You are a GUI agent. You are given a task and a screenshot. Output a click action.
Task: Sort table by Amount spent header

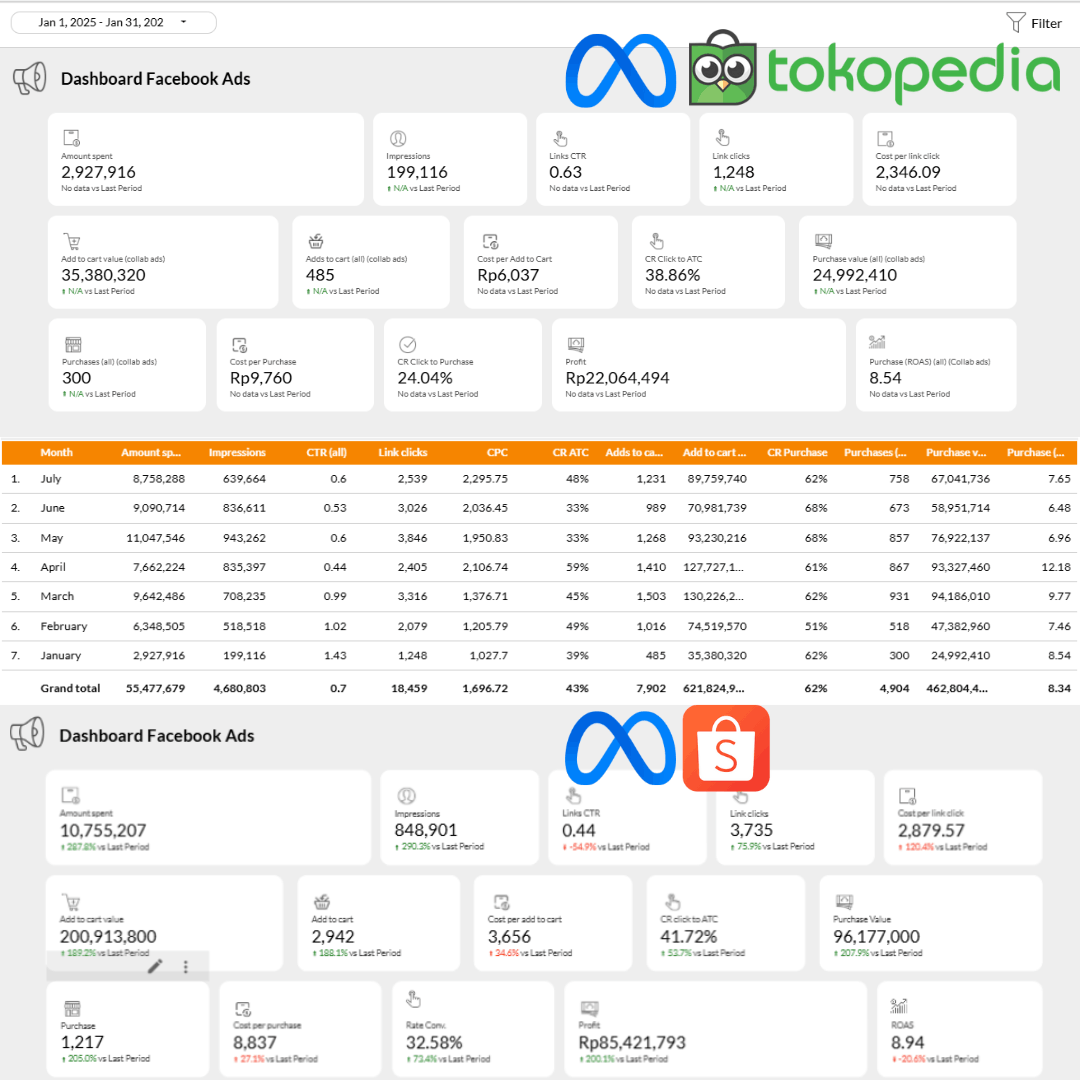(x=151, y=453)
